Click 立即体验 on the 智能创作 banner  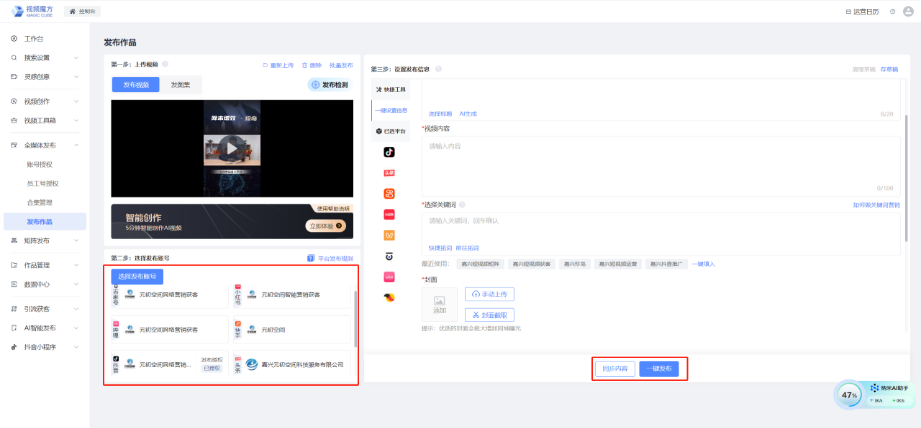point(325,225)
